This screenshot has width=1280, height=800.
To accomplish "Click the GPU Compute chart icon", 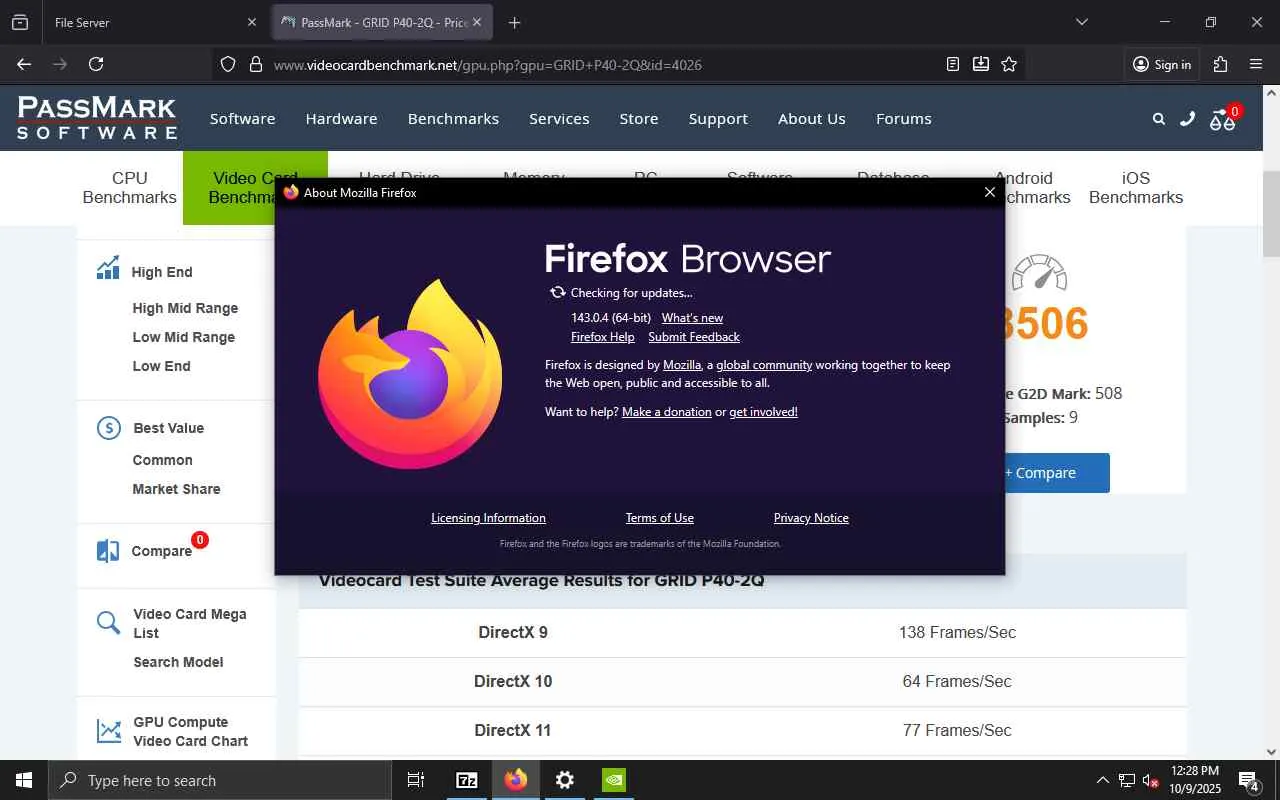I will [108, 731].
